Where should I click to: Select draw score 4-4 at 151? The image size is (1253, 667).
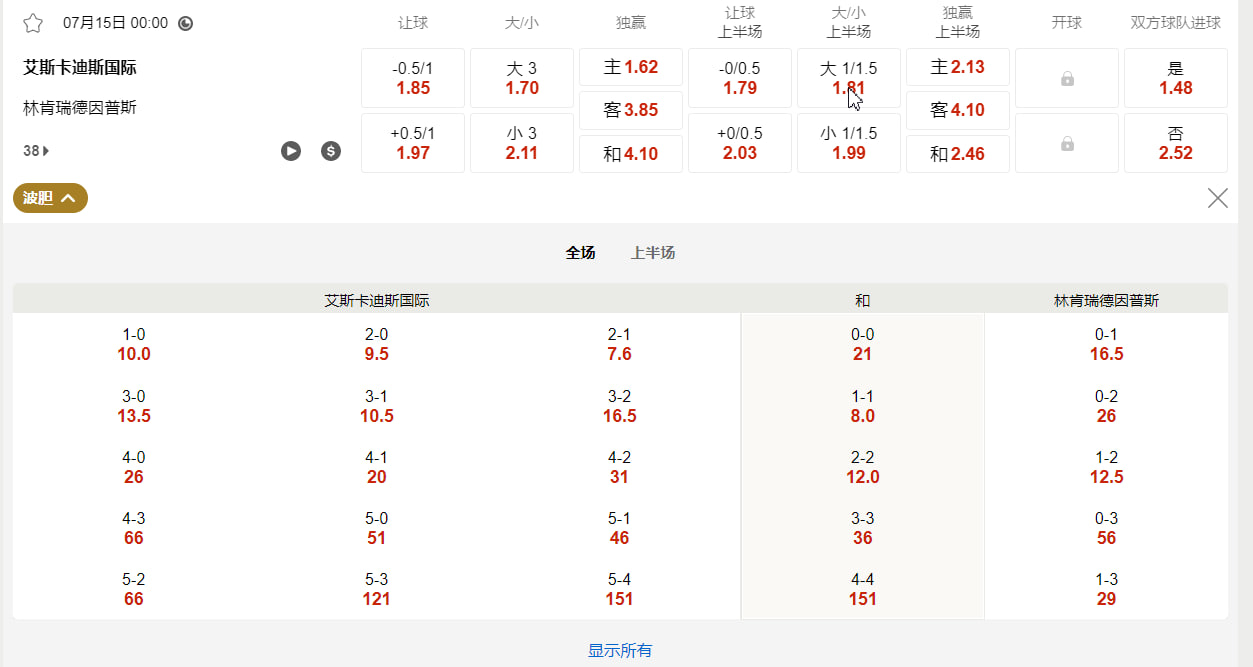pos(863,589)
